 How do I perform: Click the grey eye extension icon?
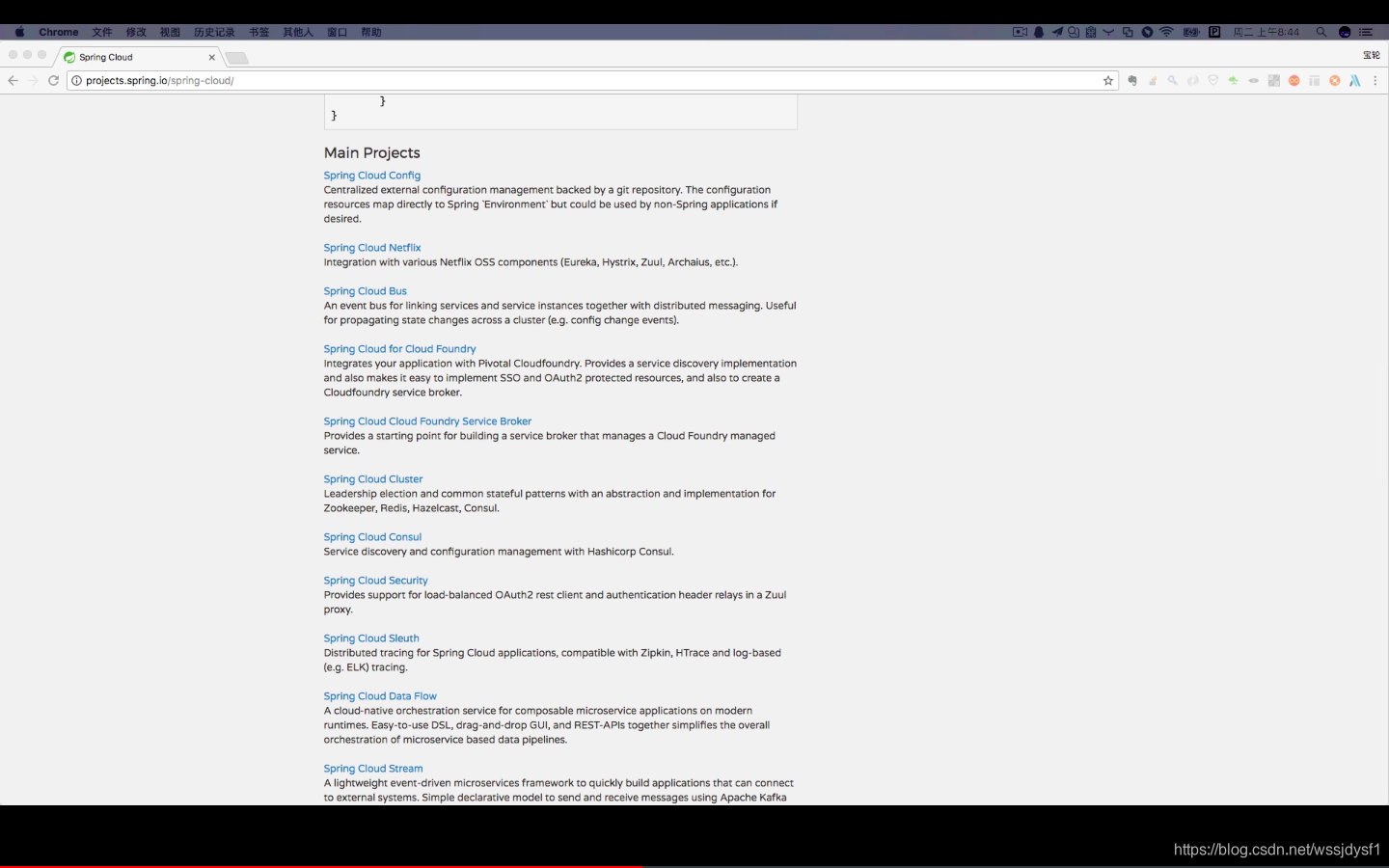click(1254, 81)
